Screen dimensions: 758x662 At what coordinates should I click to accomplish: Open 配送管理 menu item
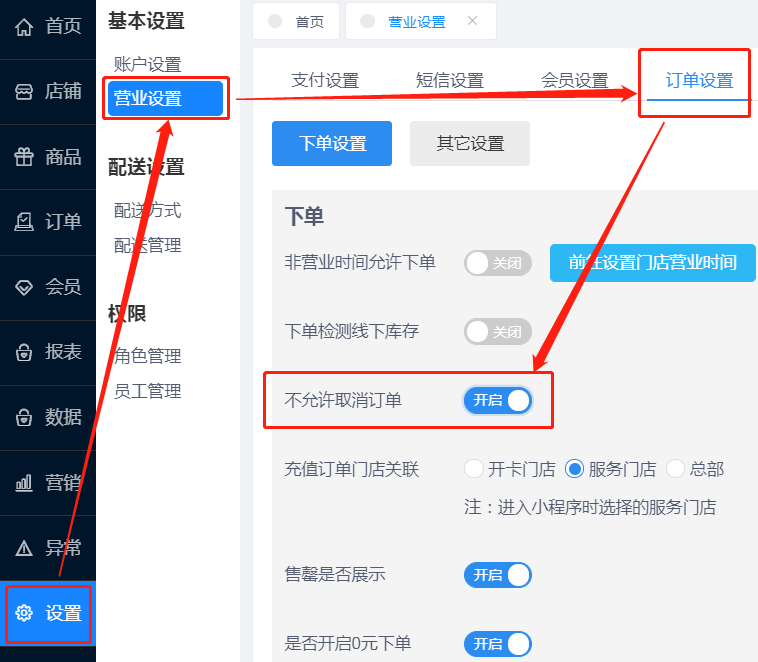coord(147,245)
